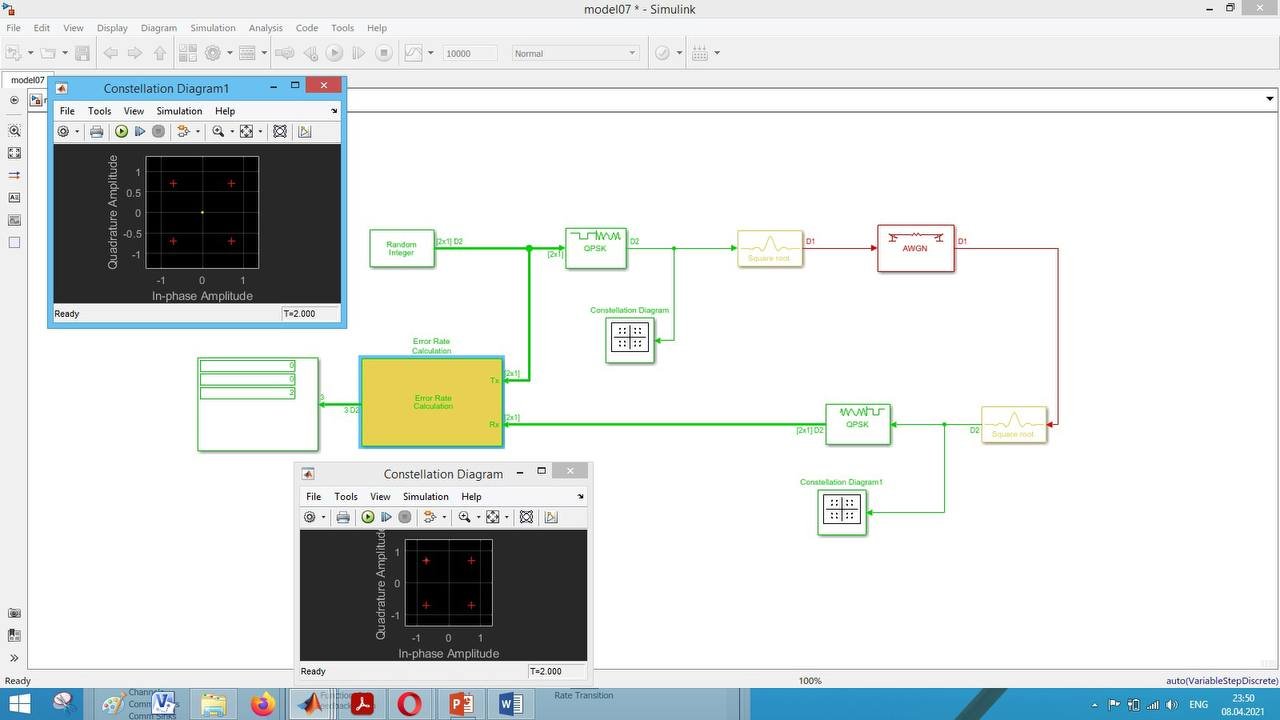1280x720 pixels.
Task: Toggle Signal Quality icon in Constellation Diagram window
Action: tap(551, 517)
